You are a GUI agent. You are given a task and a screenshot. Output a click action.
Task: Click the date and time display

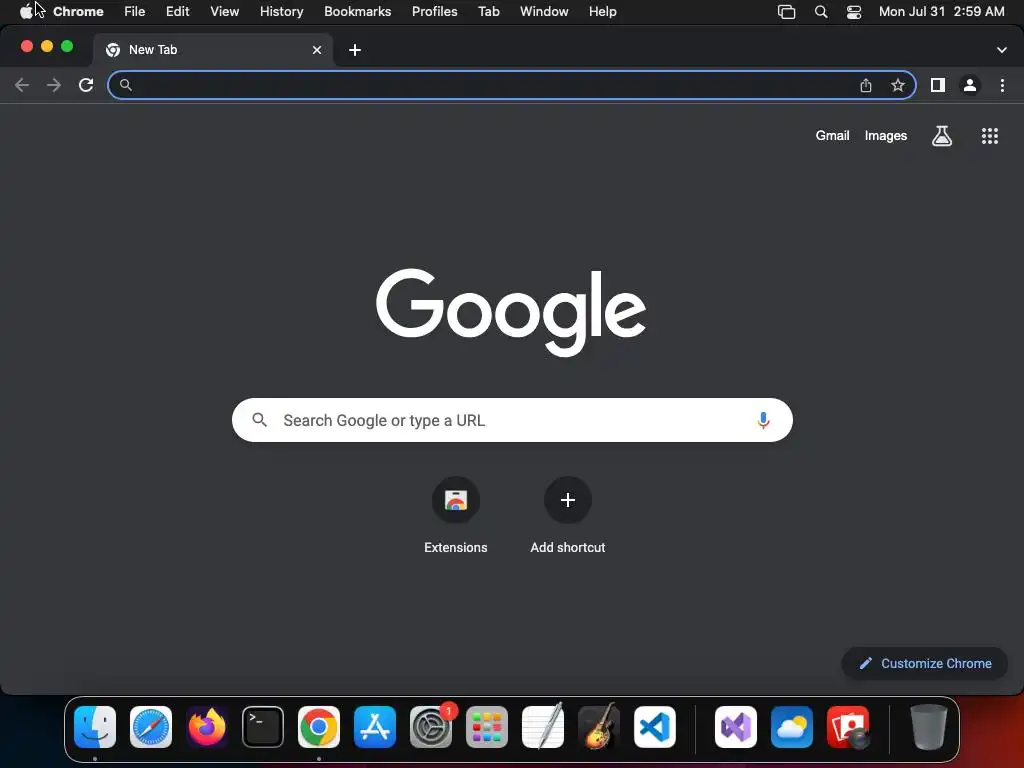pyautogui.click(x=941, y=11)
